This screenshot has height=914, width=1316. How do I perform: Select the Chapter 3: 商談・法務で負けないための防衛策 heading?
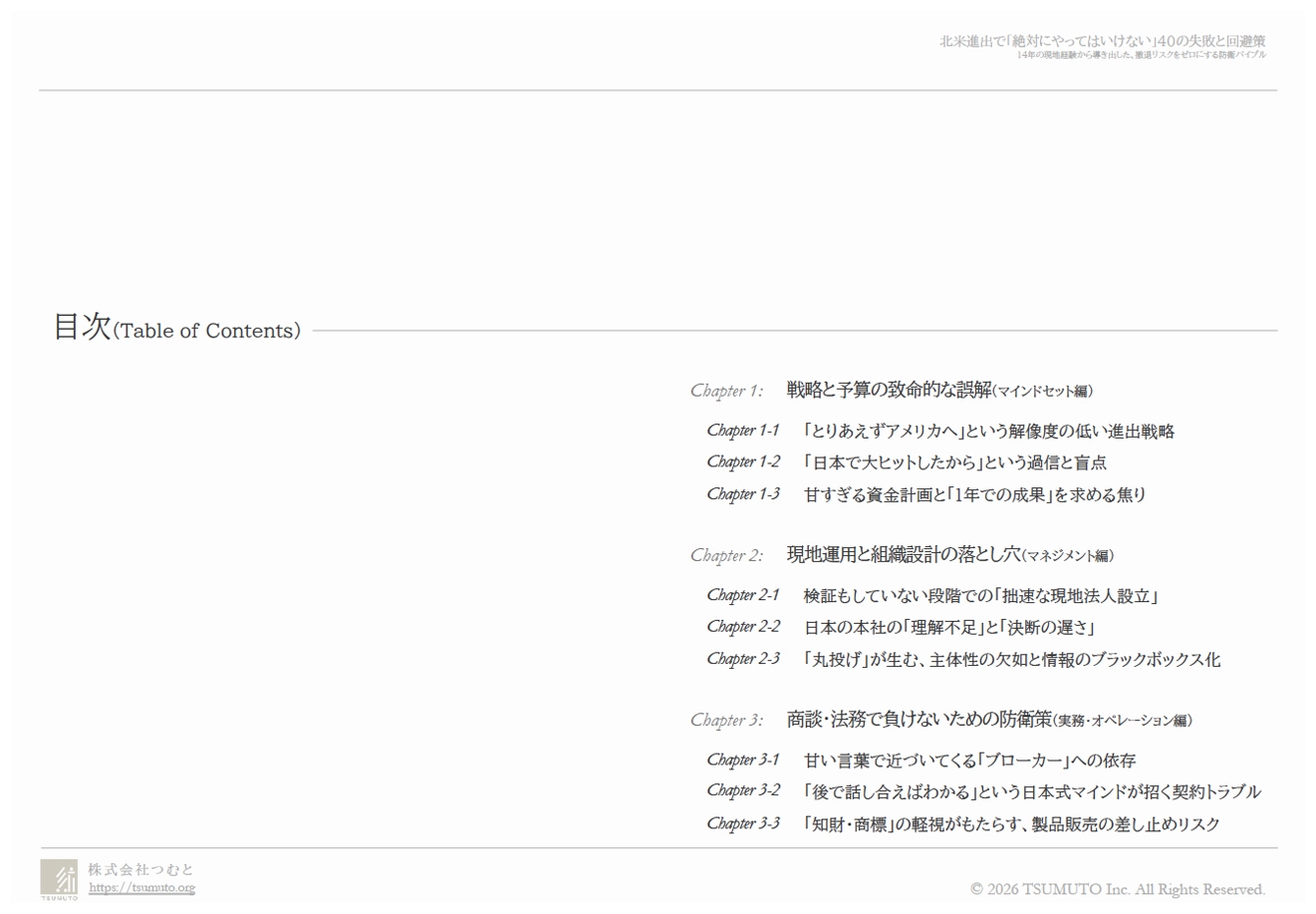pyautogui.click(x=941, y=719)
